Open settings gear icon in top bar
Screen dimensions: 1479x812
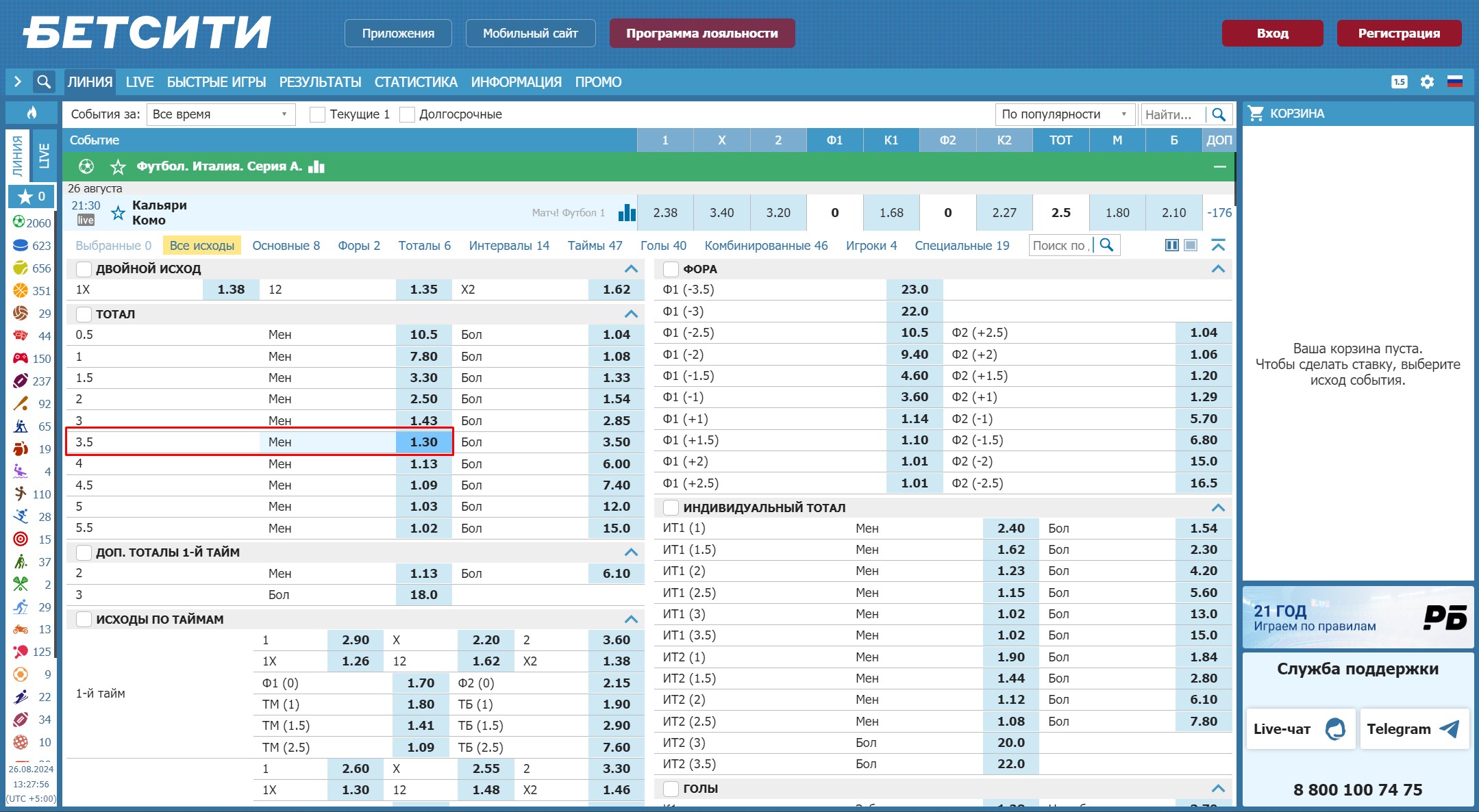point(1427,82)
